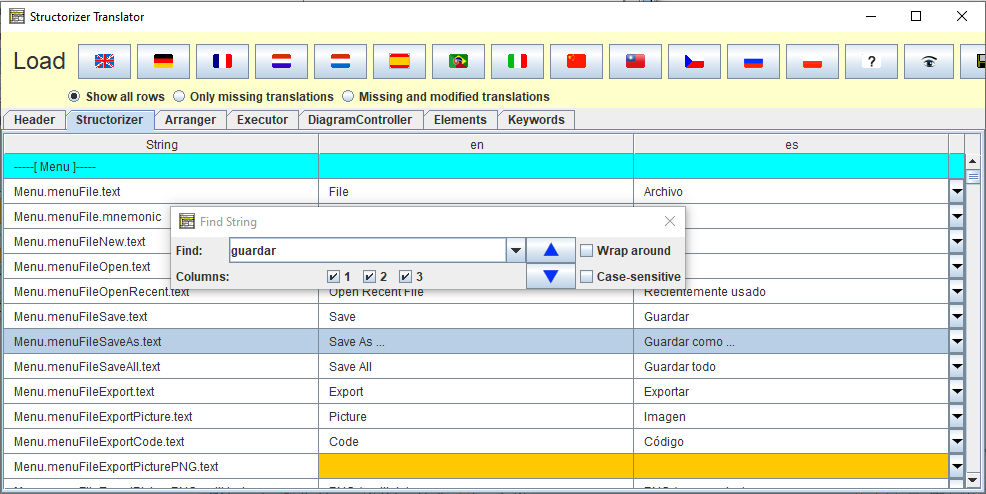The width and height of the screenshot is (986, 494).
Task: Click the en column header
Action: tap(477, 145)
